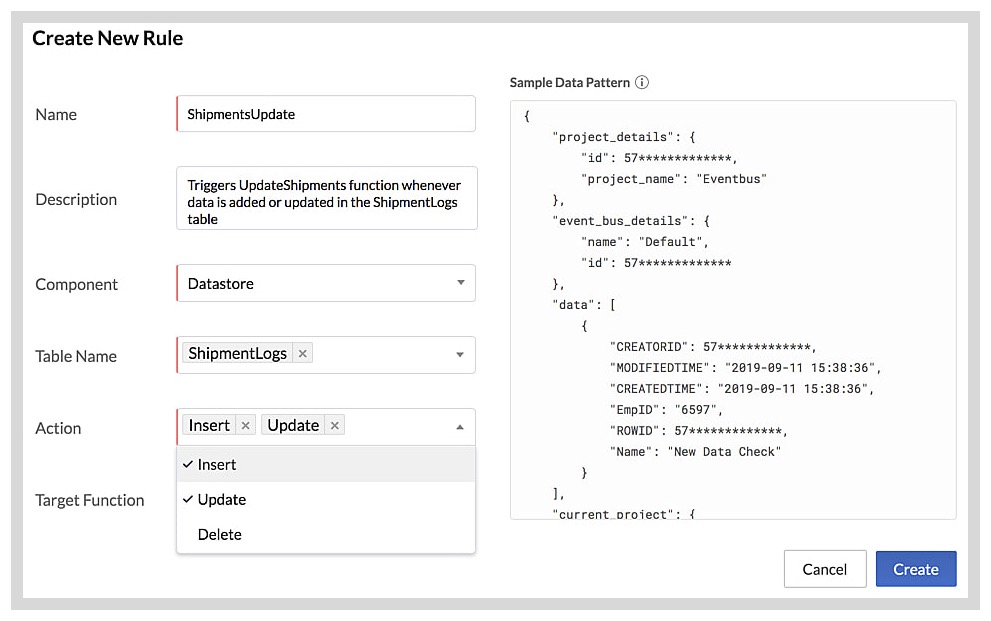Uncheck Insert in the Action dropdown list
Viewport: 991px width, 621px height.
pyautogui.click(x=217, y=464)
